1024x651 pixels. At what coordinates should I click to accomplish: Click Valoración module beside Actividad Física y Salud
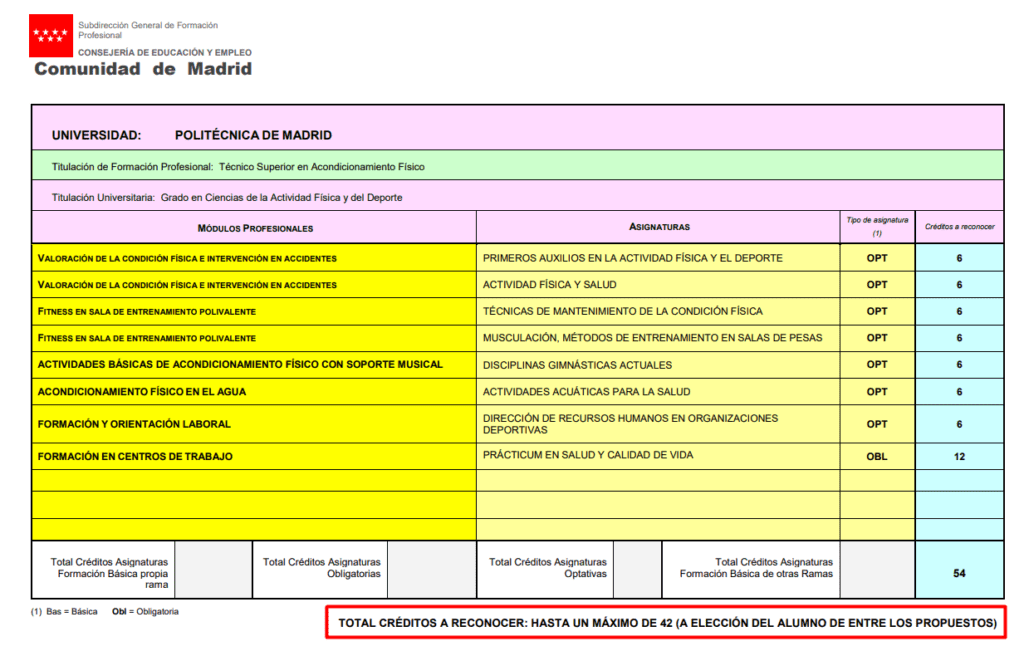187,285
